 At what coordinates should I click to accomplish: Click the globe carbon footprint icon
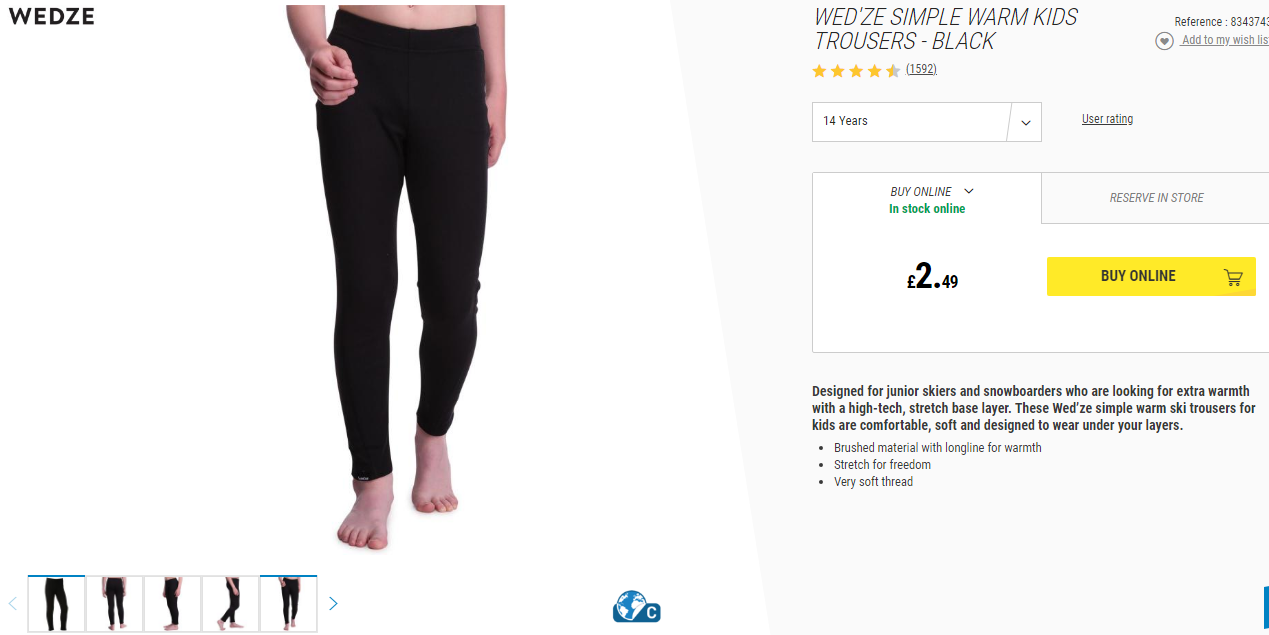click(636, 607)
